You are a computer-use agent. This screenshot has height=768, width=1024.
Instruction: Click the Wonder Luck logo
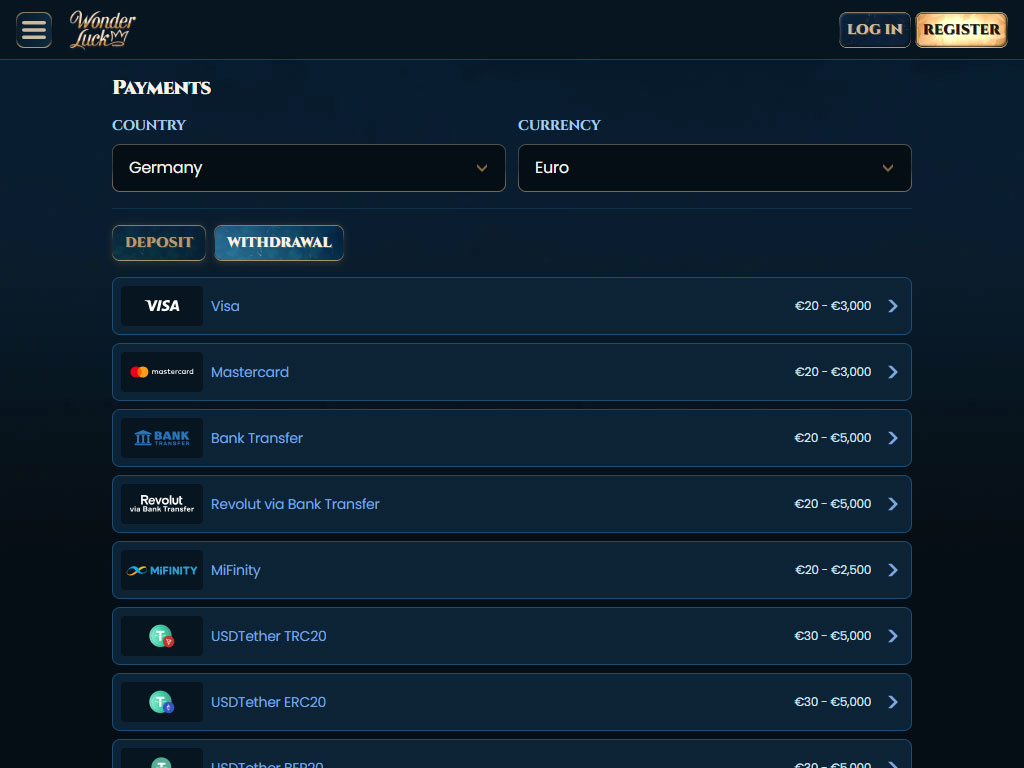(103, 30)
